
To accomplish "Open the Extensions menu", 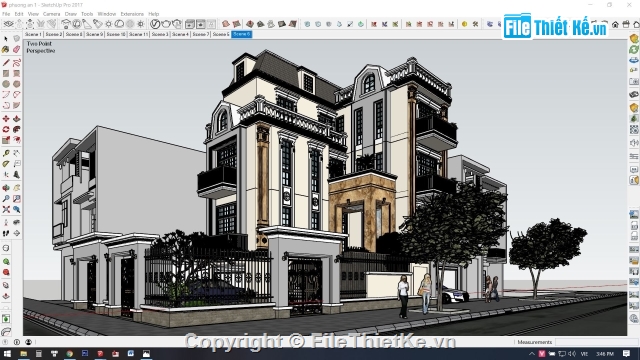I will tap(132, 14).
